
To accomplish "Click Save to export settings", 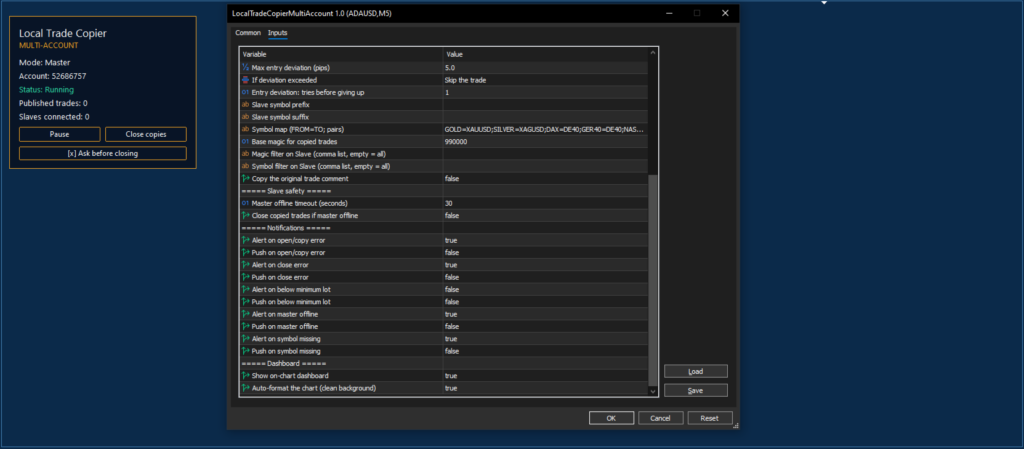I will (x=696, y=390).
